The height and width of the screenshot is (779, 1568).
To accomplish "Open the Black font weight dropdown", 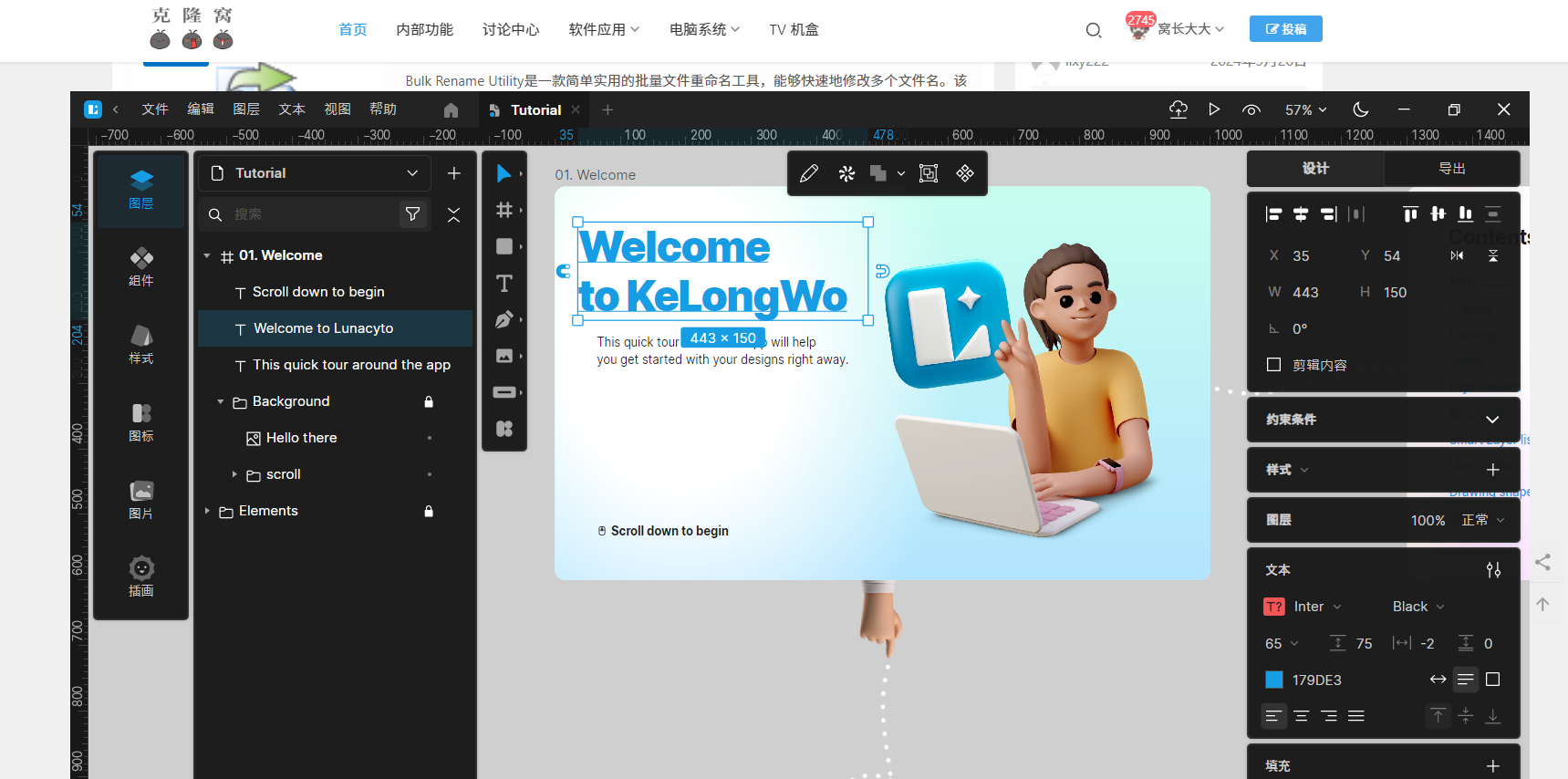I will coord(1418,607).
